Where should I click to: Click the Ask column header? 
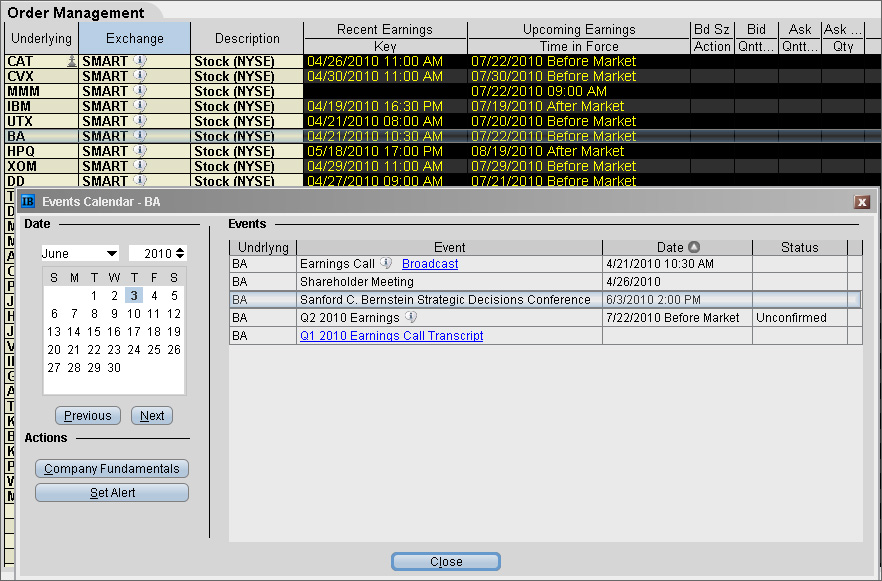(x=800, y=30)
